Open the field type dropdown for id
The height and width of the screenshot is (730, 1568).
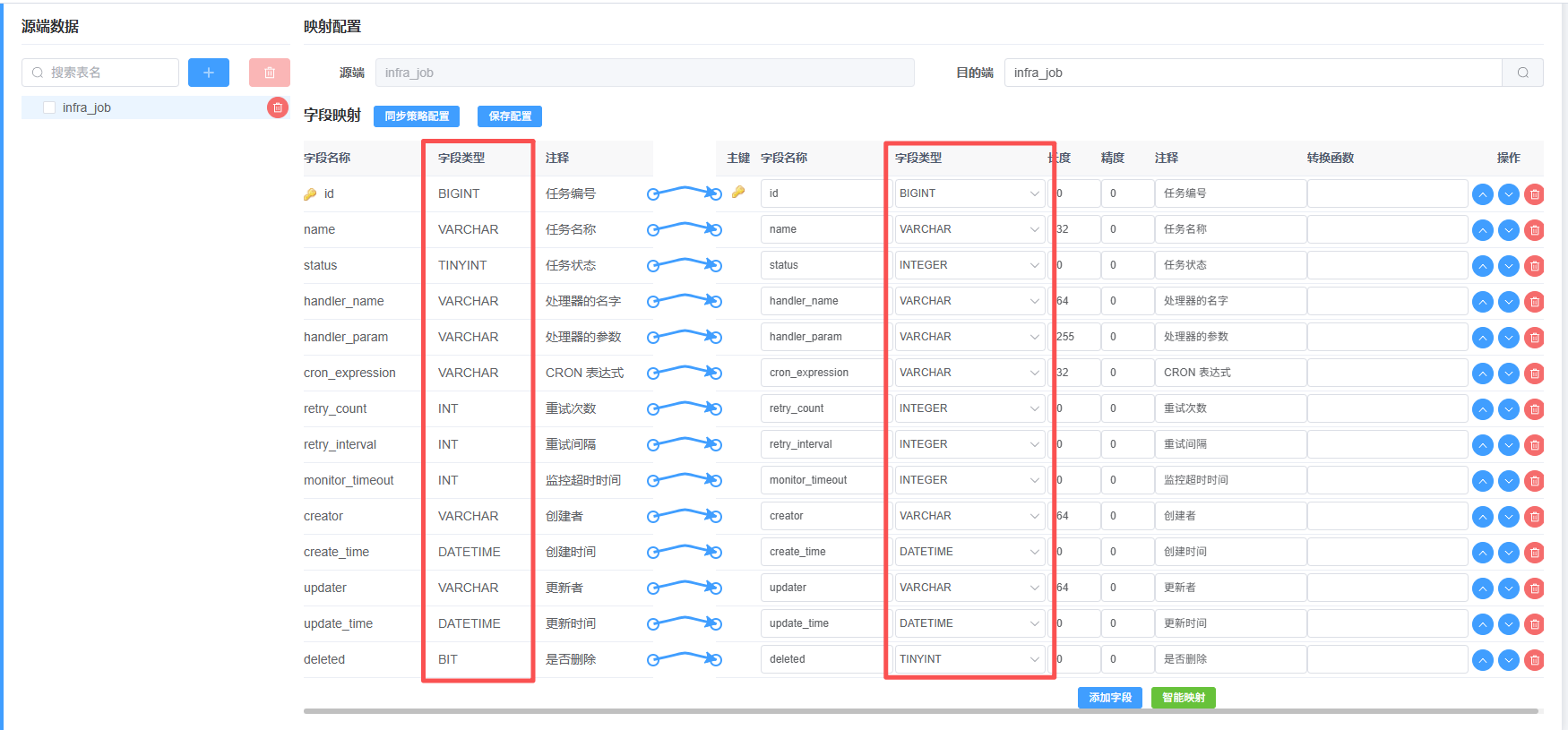[x=969, y=193]
